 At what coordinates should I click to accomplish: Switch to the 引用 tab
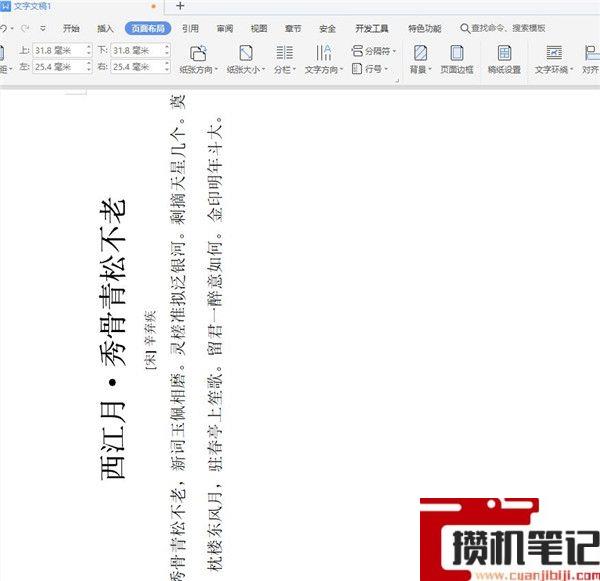190,28
